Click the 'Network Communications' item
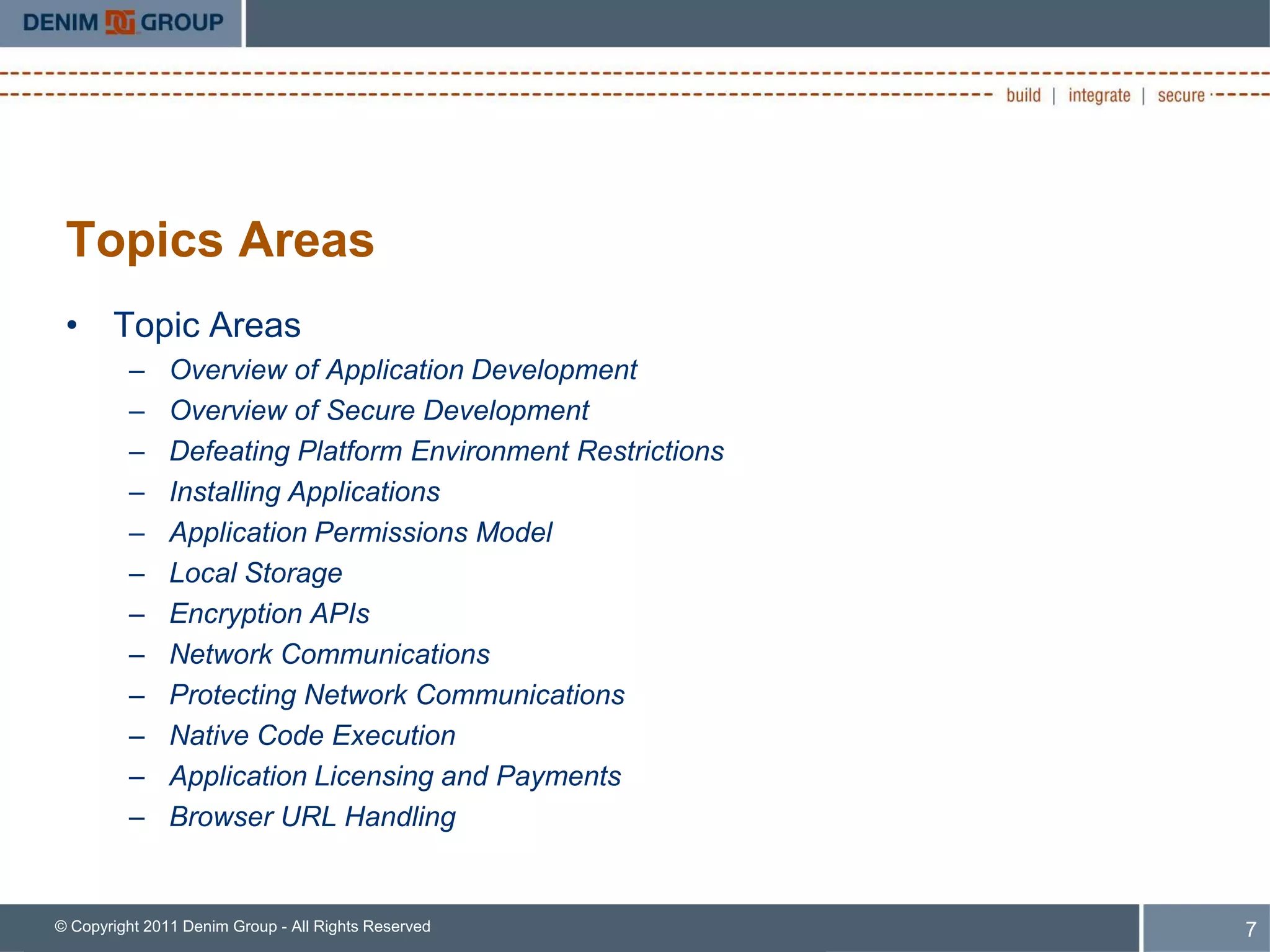The image size is (1270, 952). point(330,654)
